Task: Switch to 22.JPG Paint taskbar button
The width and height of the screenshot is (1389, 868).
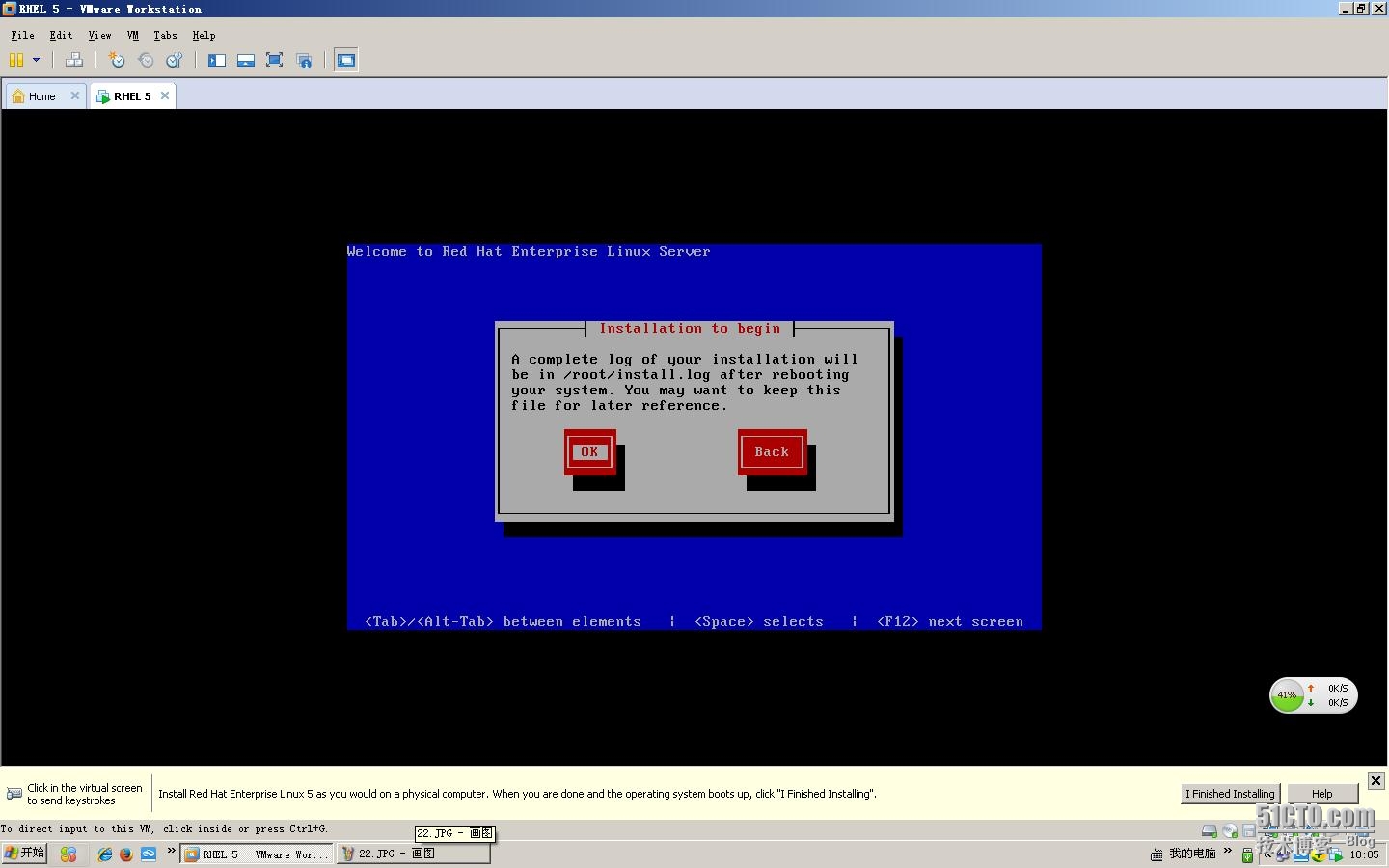Action: point(413,854)
